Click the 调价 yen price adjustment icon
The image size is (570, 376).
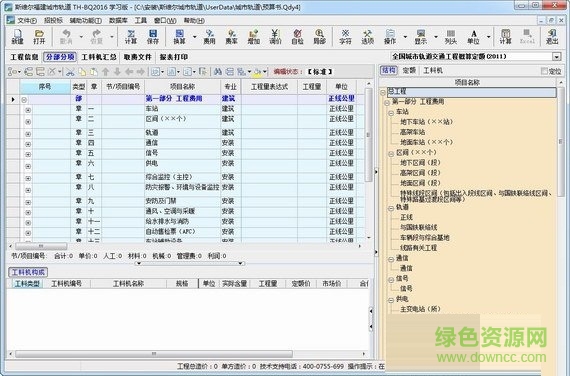point(275,37)
